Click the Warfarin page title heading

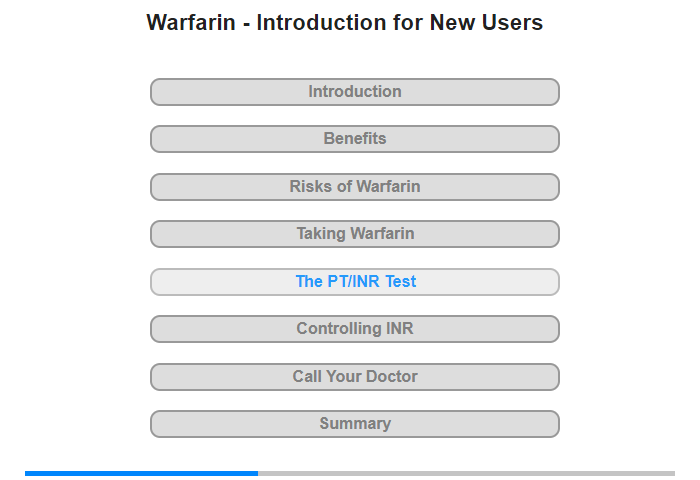[345, 22]
